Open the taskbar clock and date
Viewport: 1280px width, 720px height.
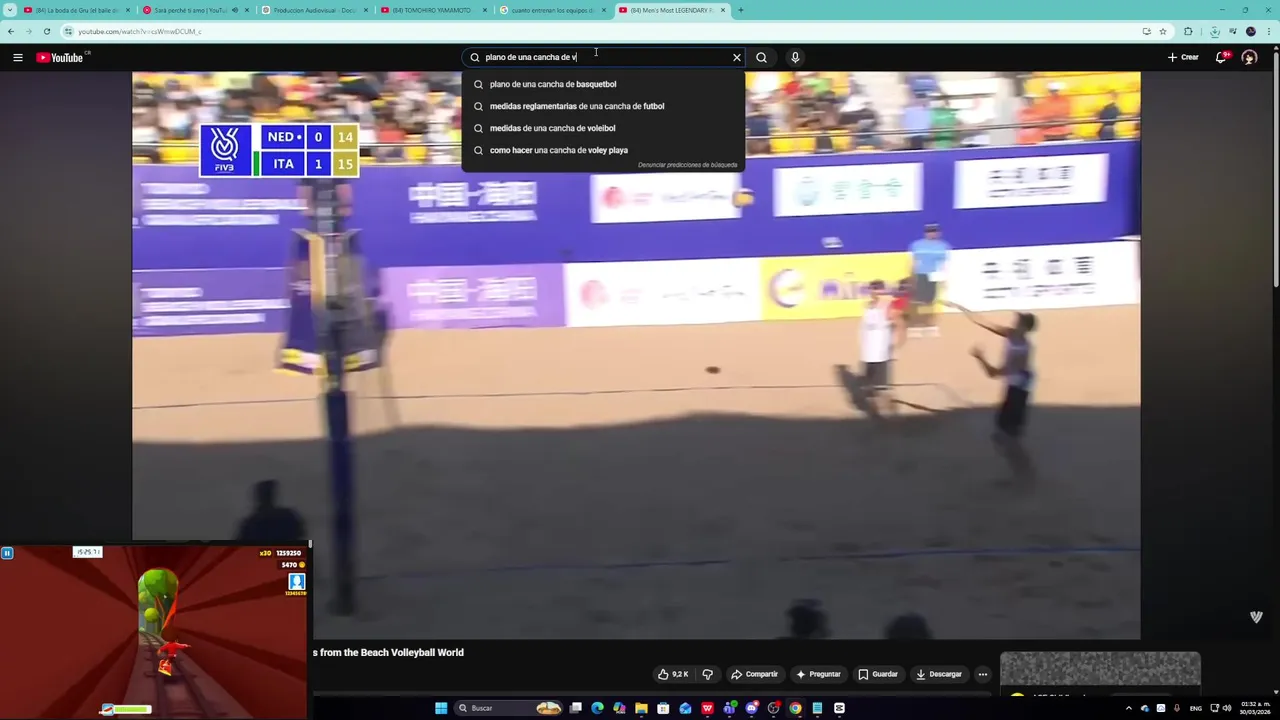[x=1256, y=708]
